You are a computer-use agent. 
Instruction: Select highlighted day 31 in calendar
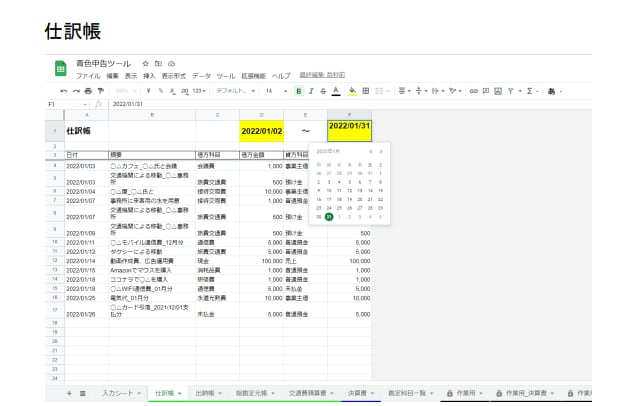[329, 217]
